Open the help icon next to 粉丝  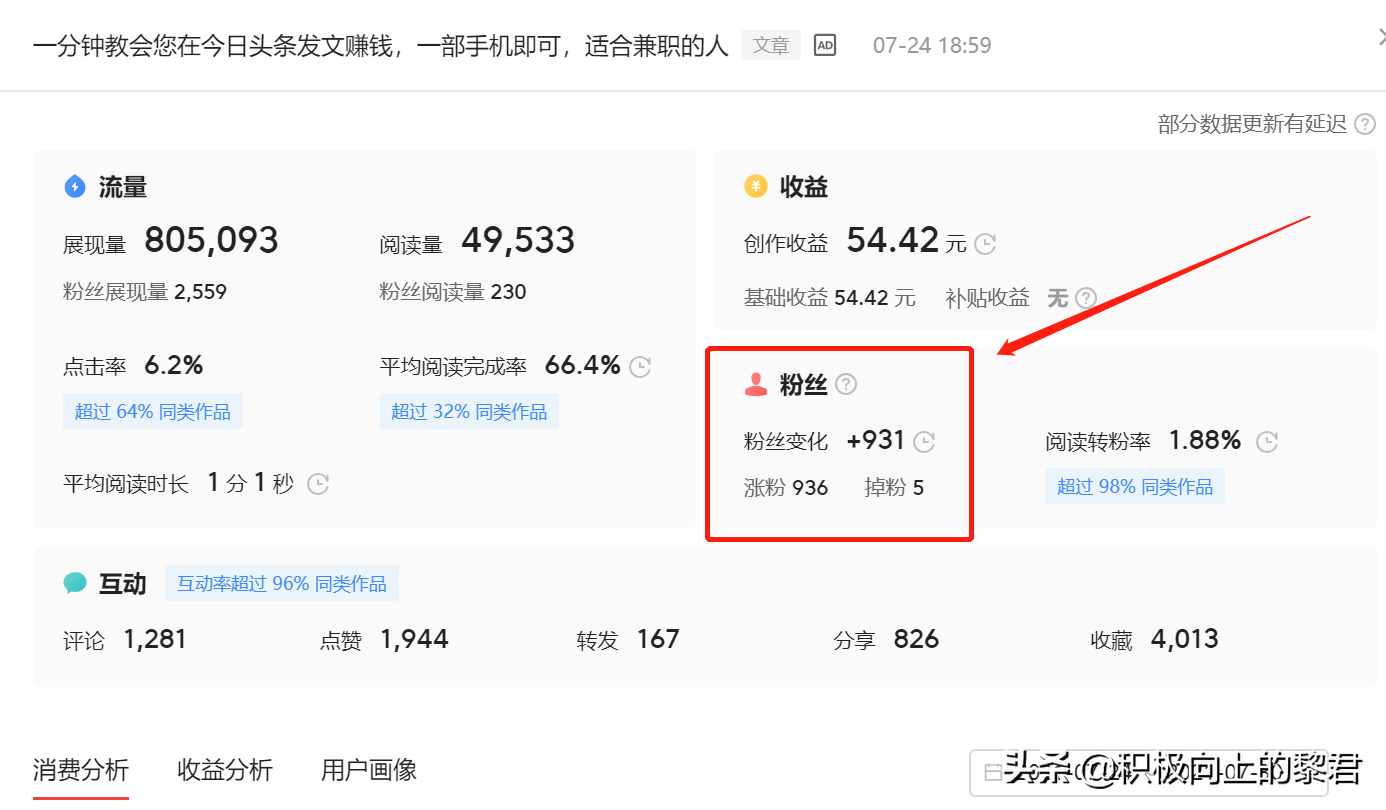click(x=846, y=383)
